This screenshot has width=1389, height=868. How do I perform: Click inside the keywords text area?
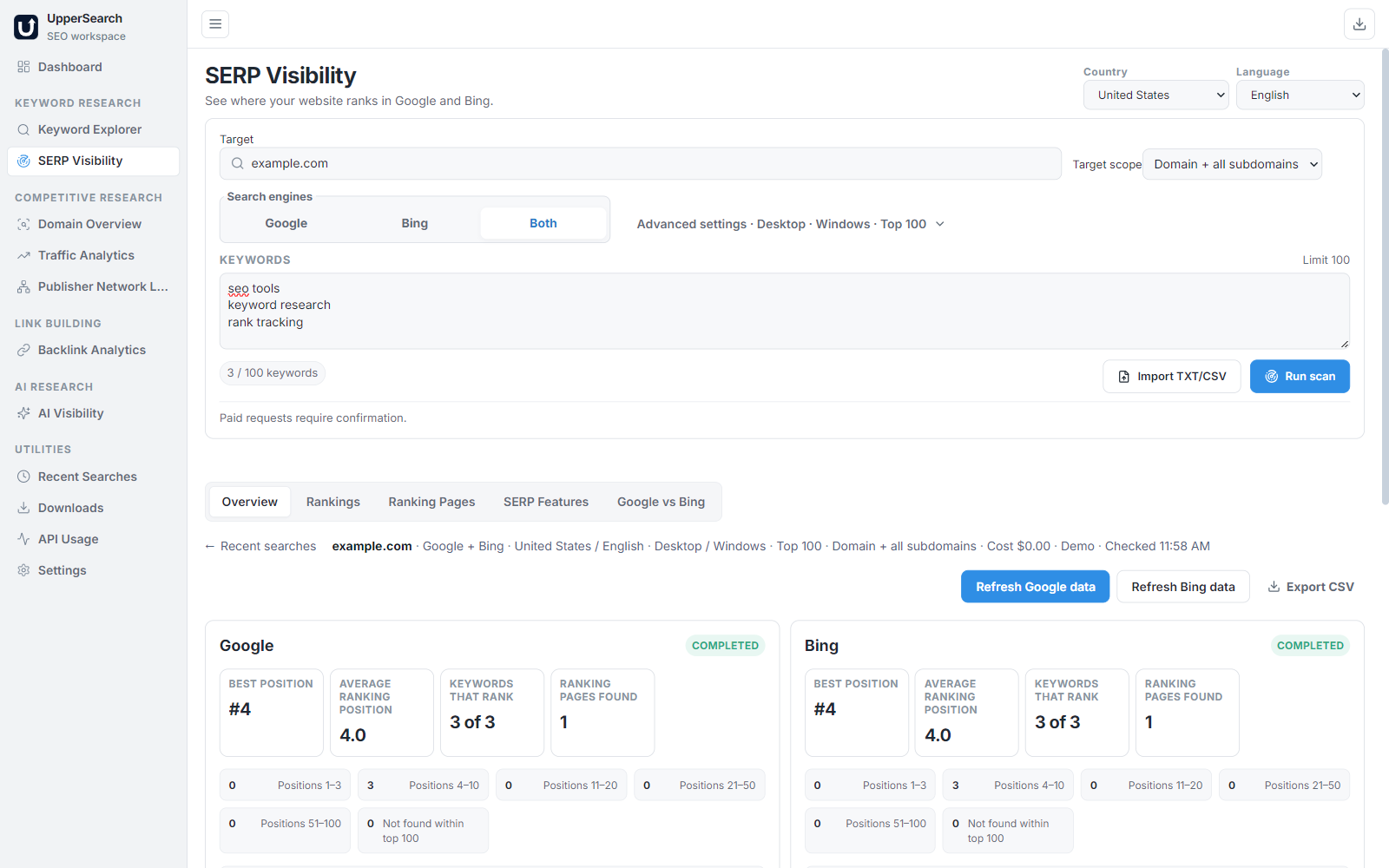785,311
